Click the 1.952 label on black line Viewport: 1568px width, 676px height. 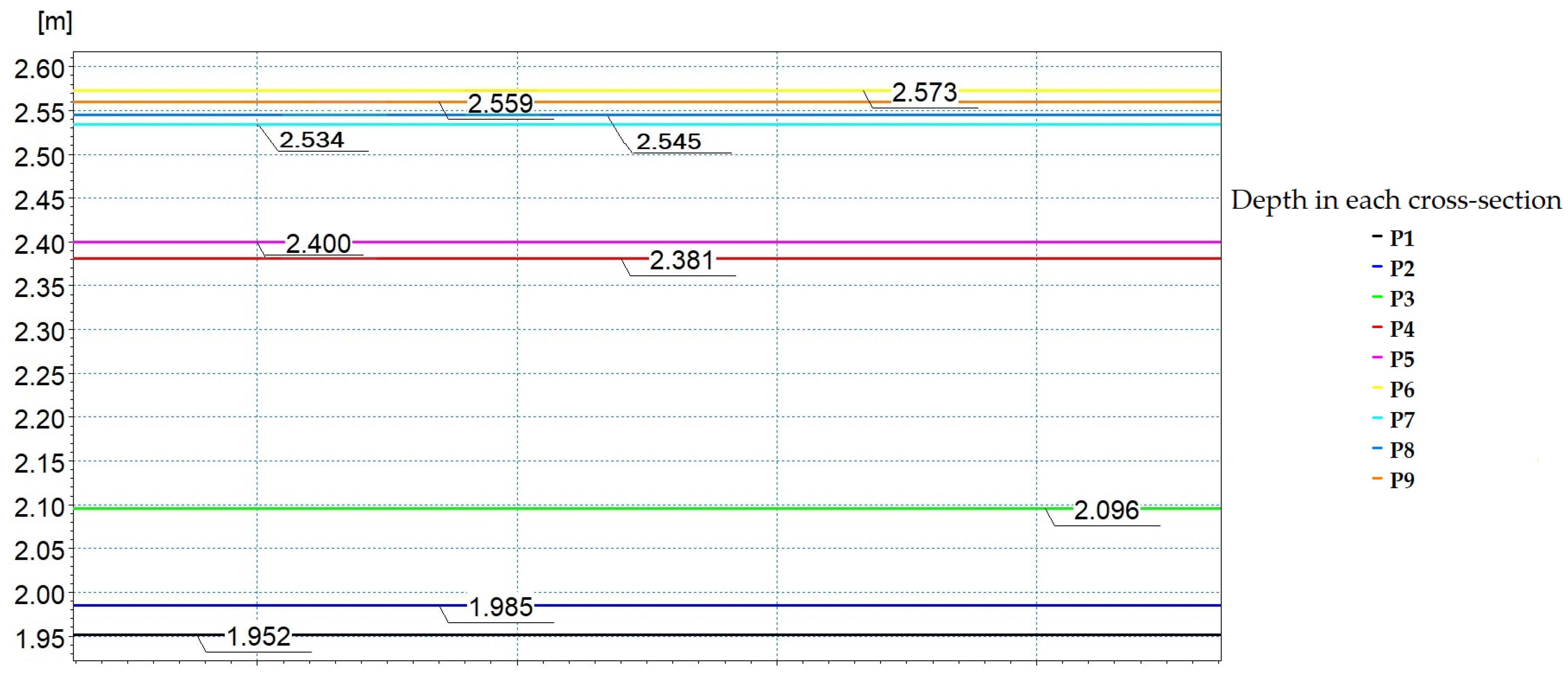259,636
